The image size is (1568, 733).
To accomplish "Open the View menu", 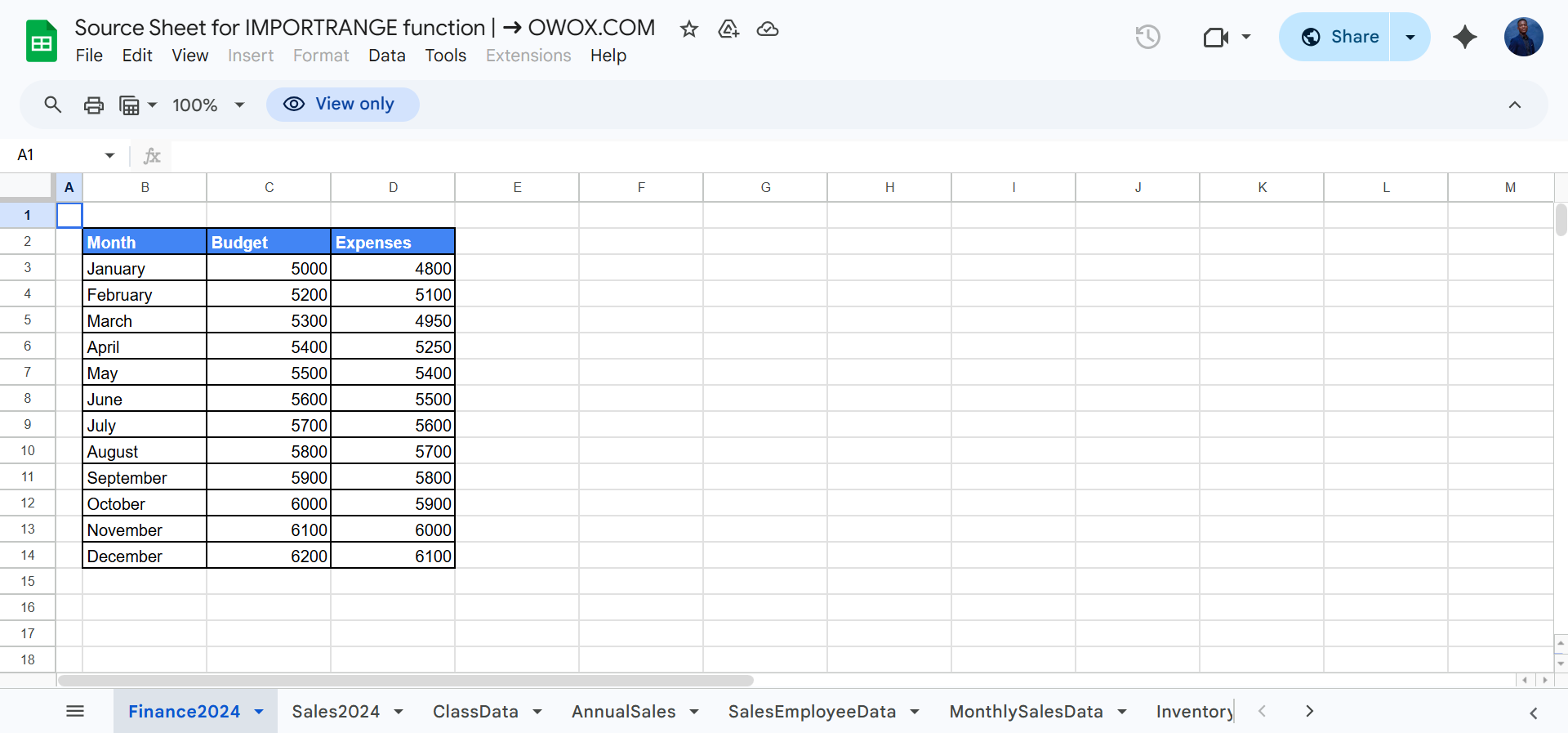I will pyautogui.click(x=190, y=56).
